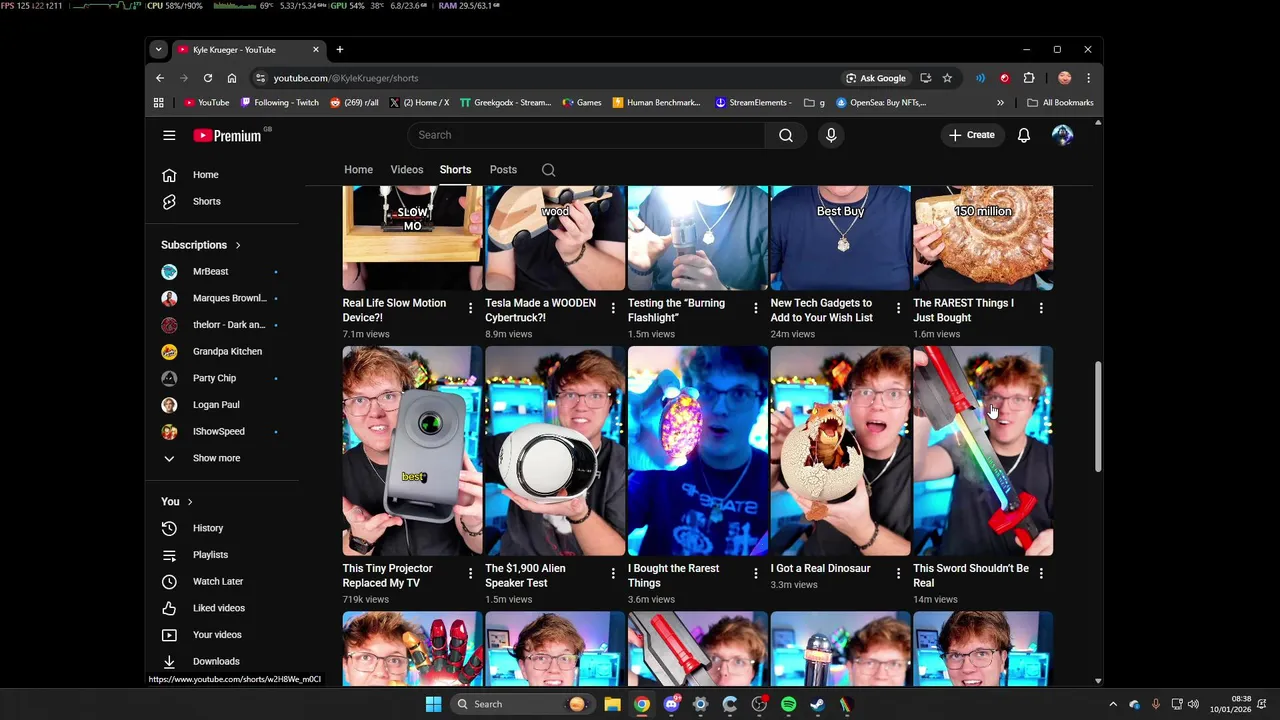Expand the You section chevron

coord(189,502)
